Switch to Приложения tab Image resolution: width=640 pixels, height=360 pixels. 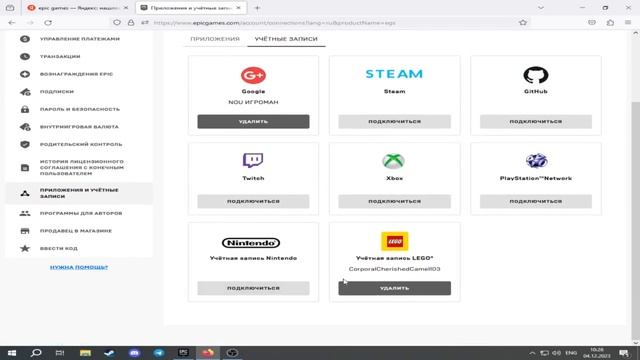point(215,39)
